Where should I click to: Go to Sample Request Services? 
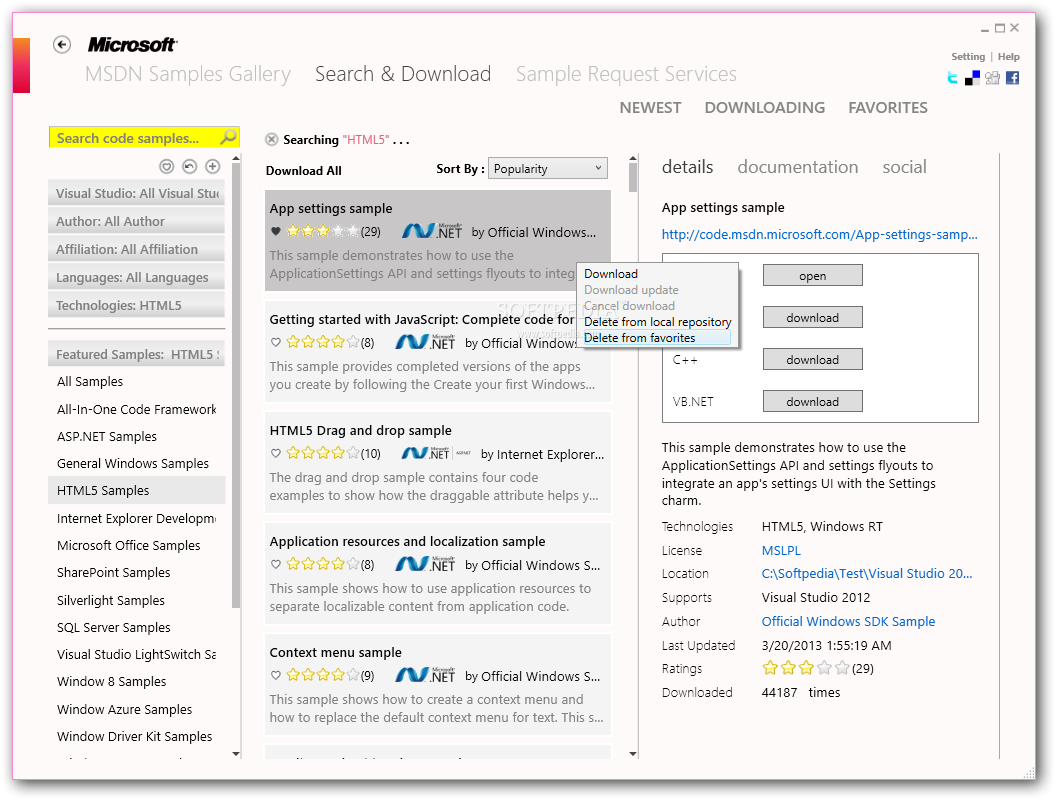tap(626, 74)
